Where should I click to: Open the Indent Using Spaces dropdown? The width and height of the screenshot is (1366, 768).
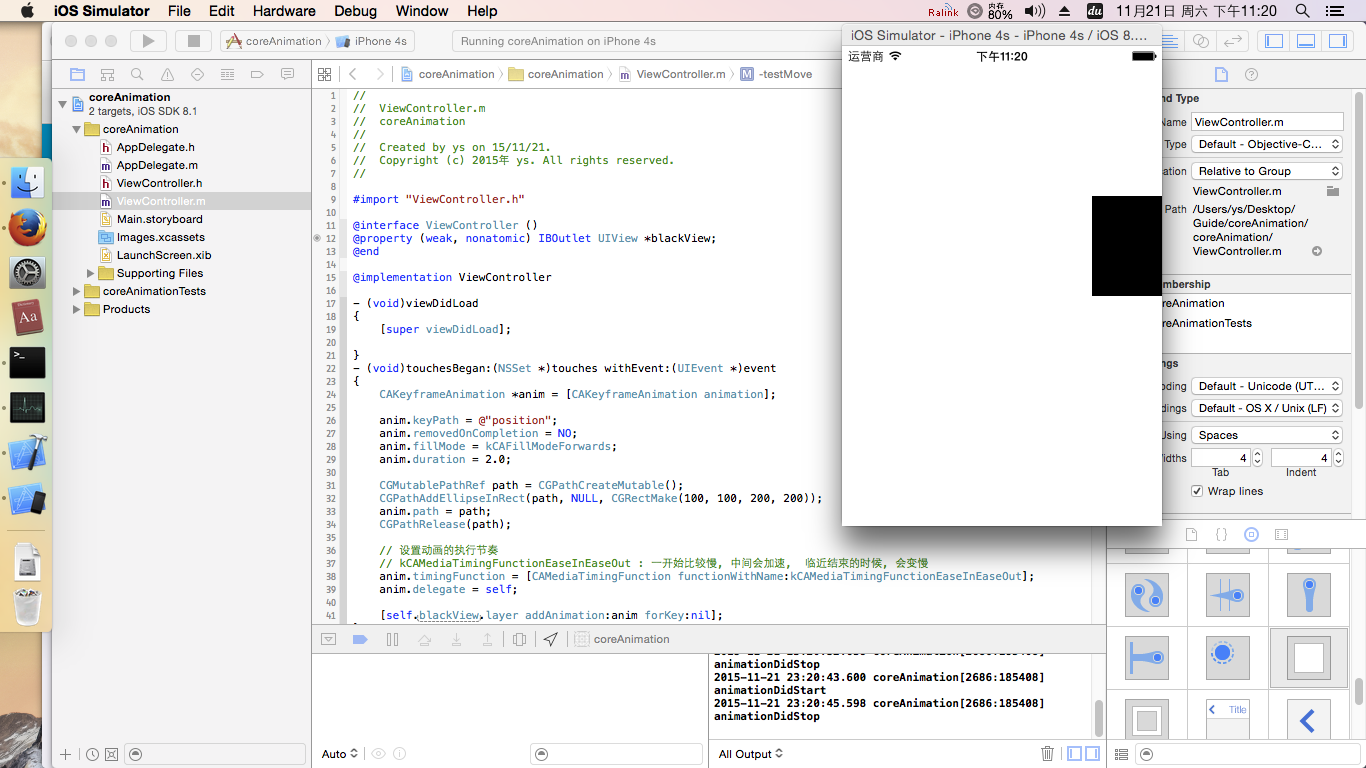point(1267,435)
